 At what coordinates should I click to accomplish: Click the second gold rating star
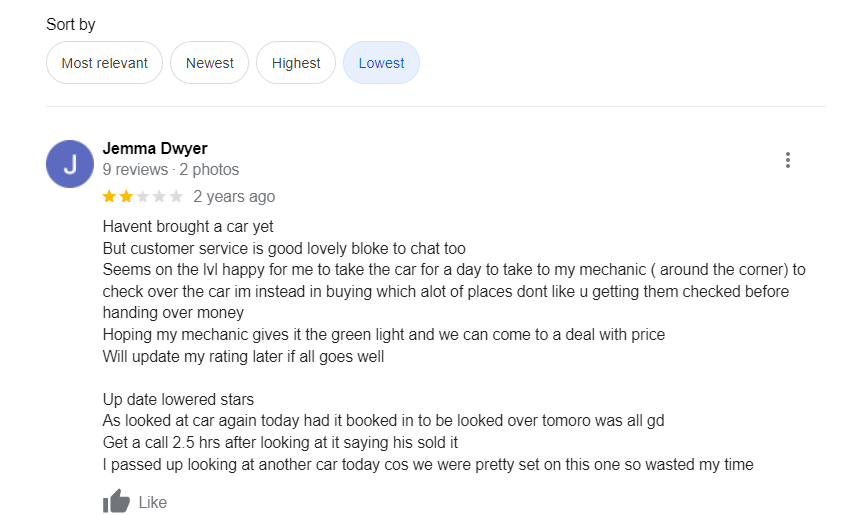click(127, 196)
